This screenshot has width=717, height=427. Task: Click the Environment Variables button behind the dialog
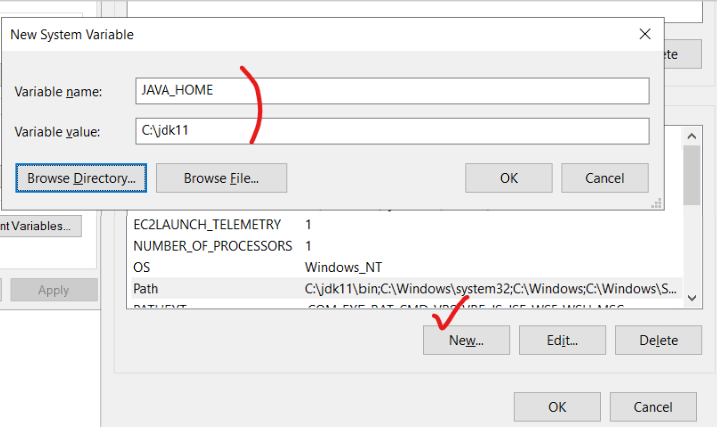point(40,226)
